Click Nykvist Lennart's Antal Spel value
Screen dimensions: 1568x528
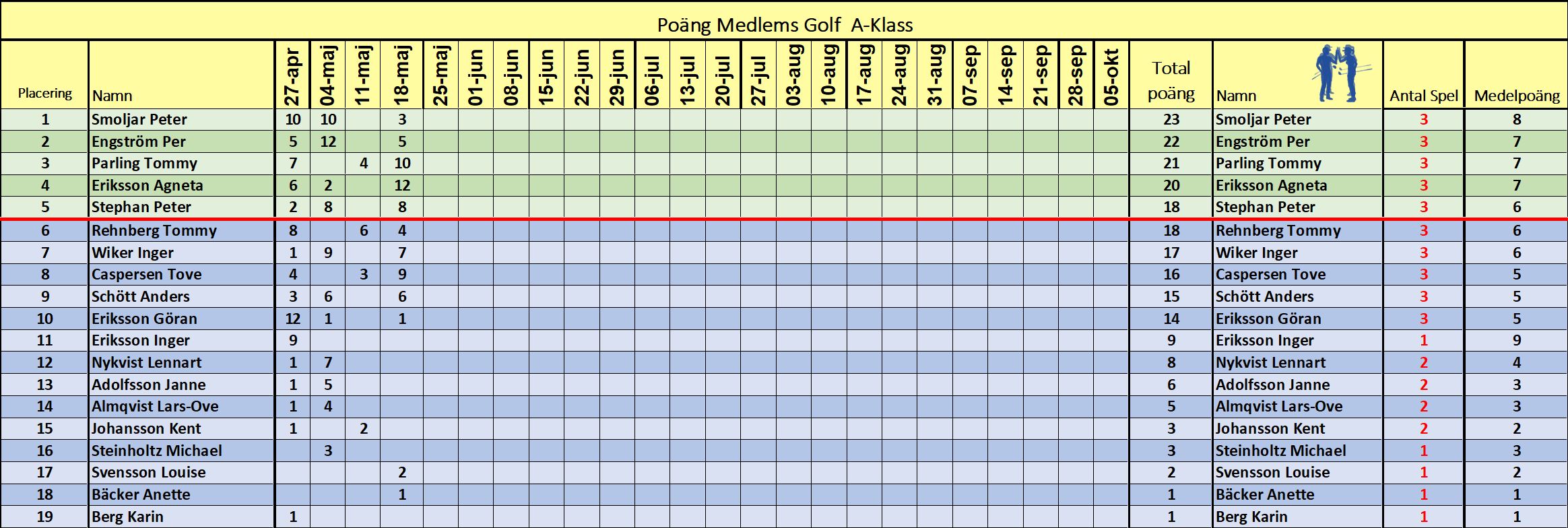tap(1423, 362)
